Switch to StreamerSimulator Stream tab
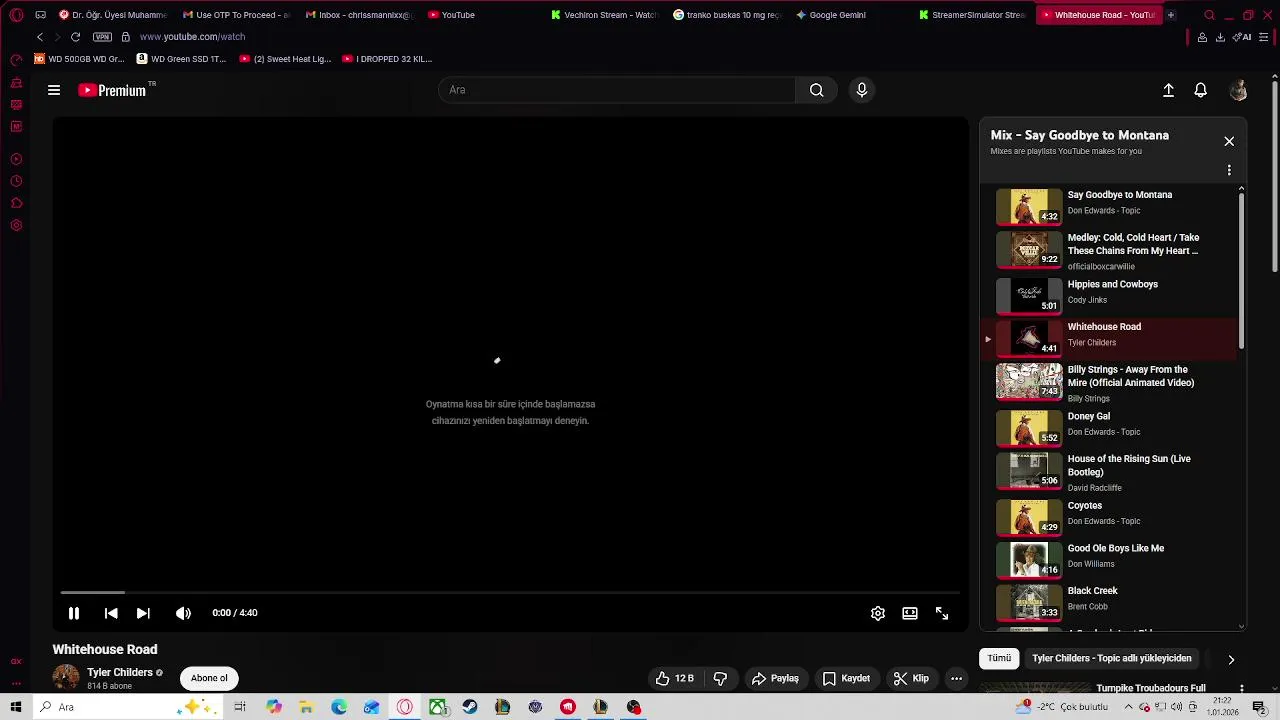1280x720 pixels. click(x=973, y=15)
